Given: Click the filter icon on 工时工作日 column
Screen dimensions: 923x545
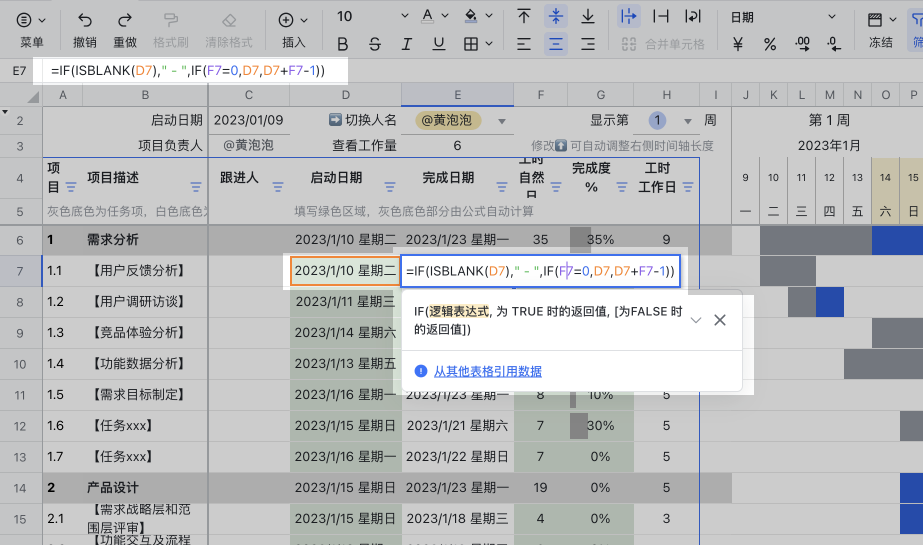Looking at the screenshot, I should [x=688, y=187].
